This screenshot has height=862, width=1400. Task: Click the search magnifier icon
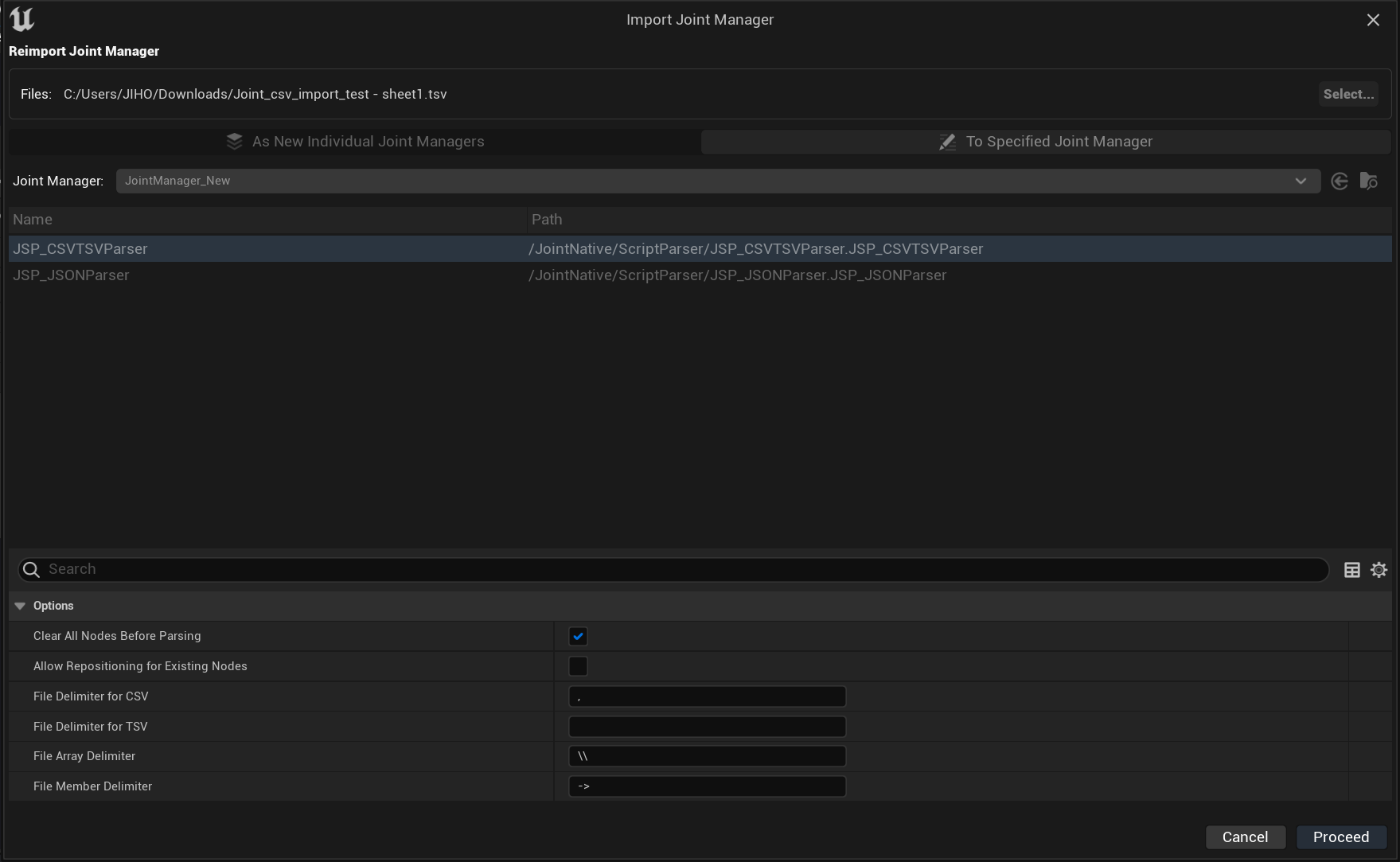point(31,570)
